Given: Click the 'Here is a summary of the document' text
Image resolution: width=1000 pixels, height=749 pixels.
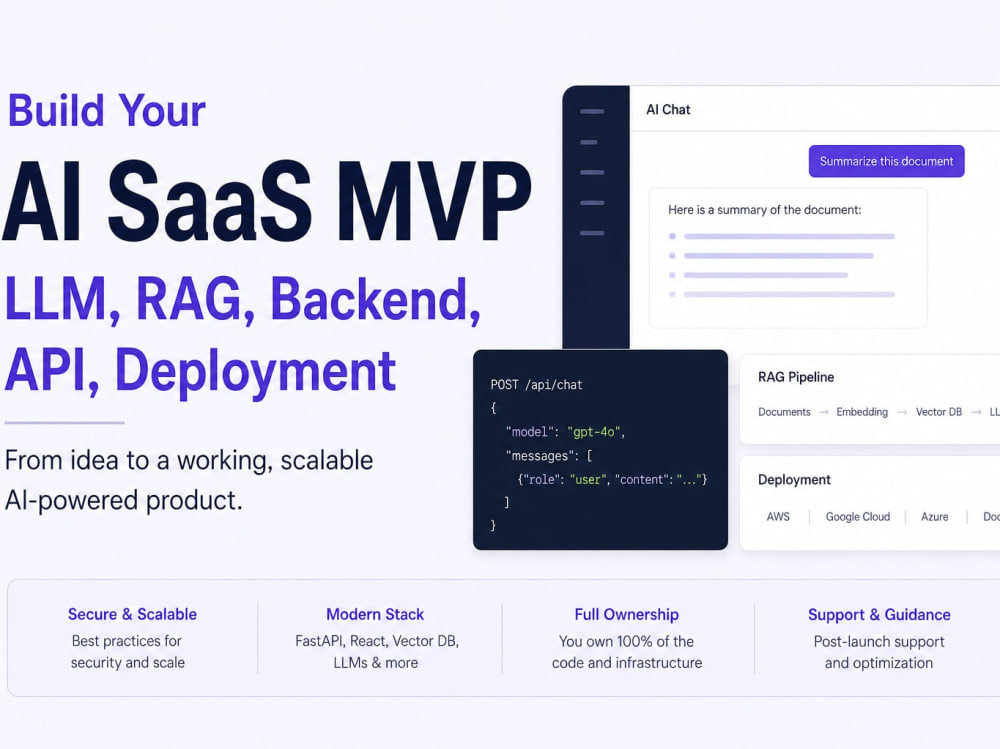Looking at the screenshot, I should 764,210.
